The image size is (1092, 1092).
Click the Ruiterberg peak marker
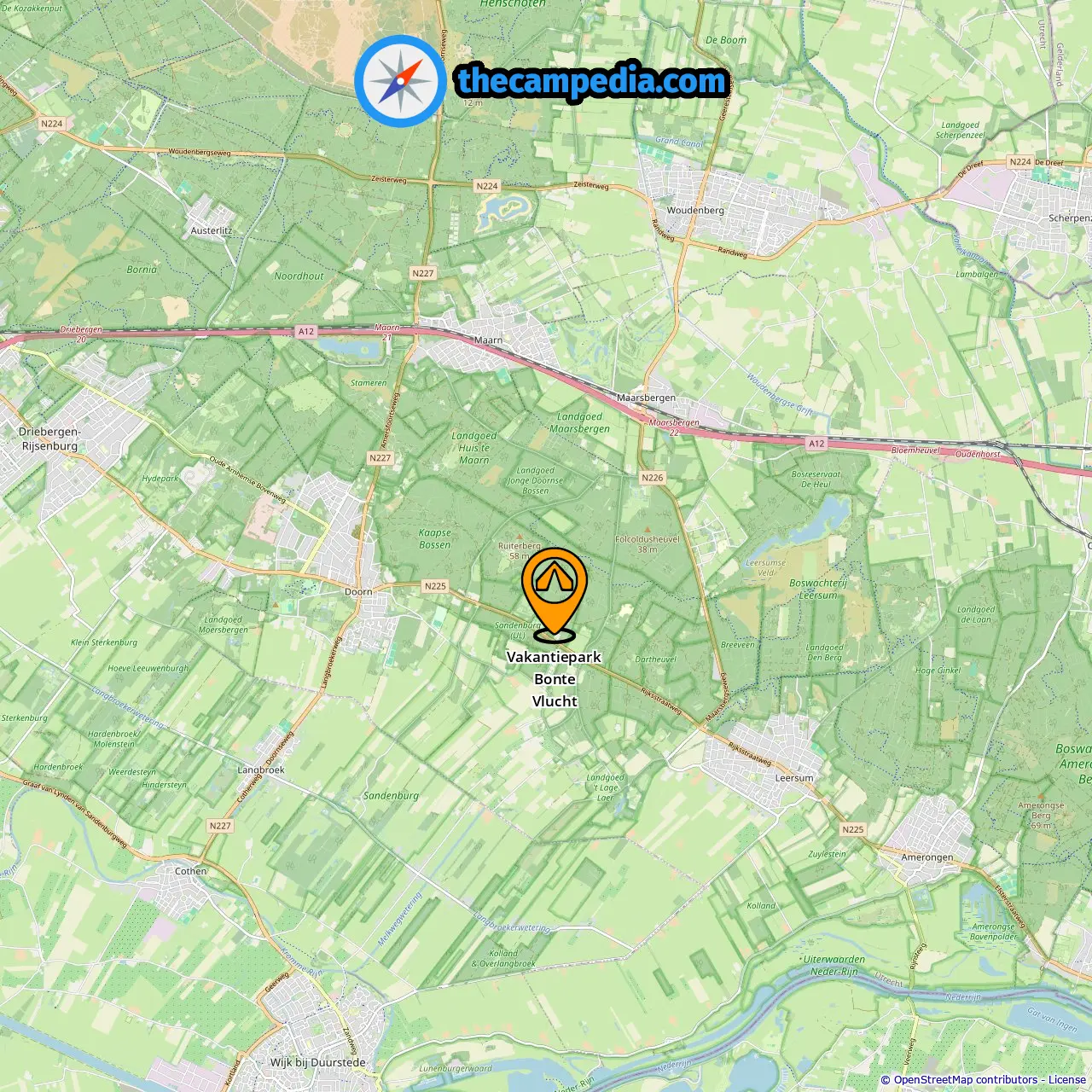(520, 537)
